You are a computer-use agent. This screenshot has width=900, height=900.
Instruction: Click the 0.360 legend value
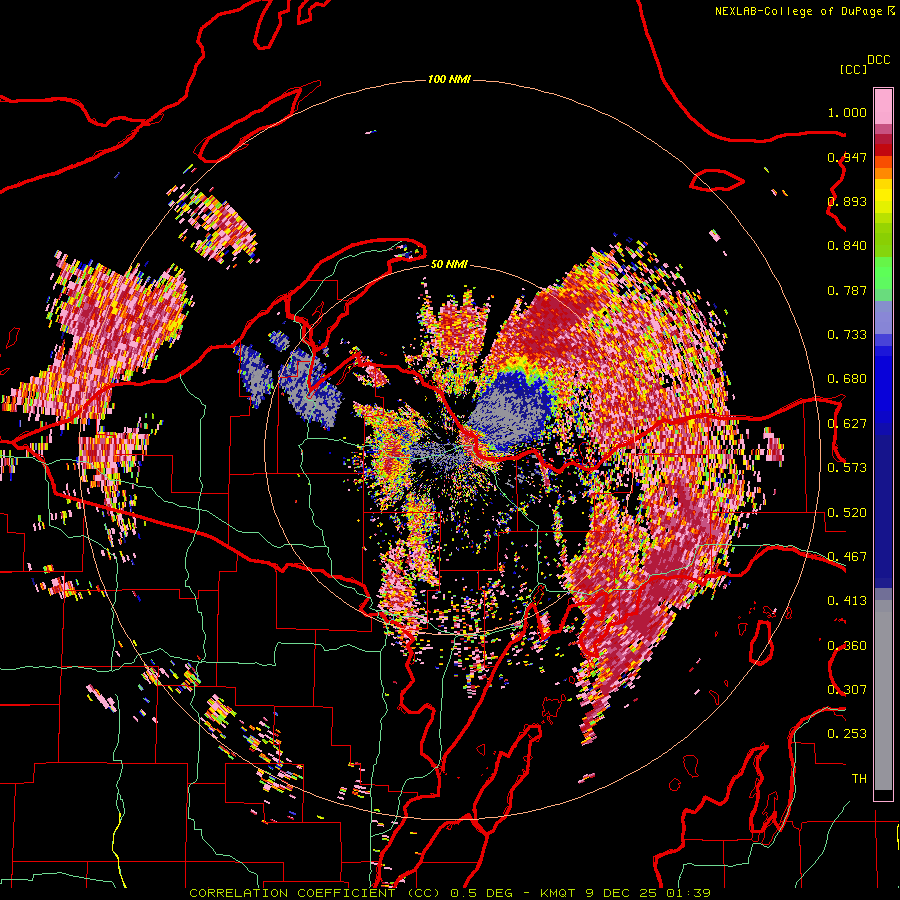(x=847, y=646)
